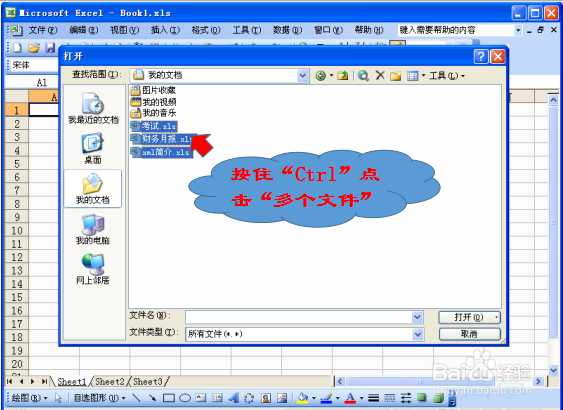Create a new folder in the Open dialog
563x410 pixels.
396,76
